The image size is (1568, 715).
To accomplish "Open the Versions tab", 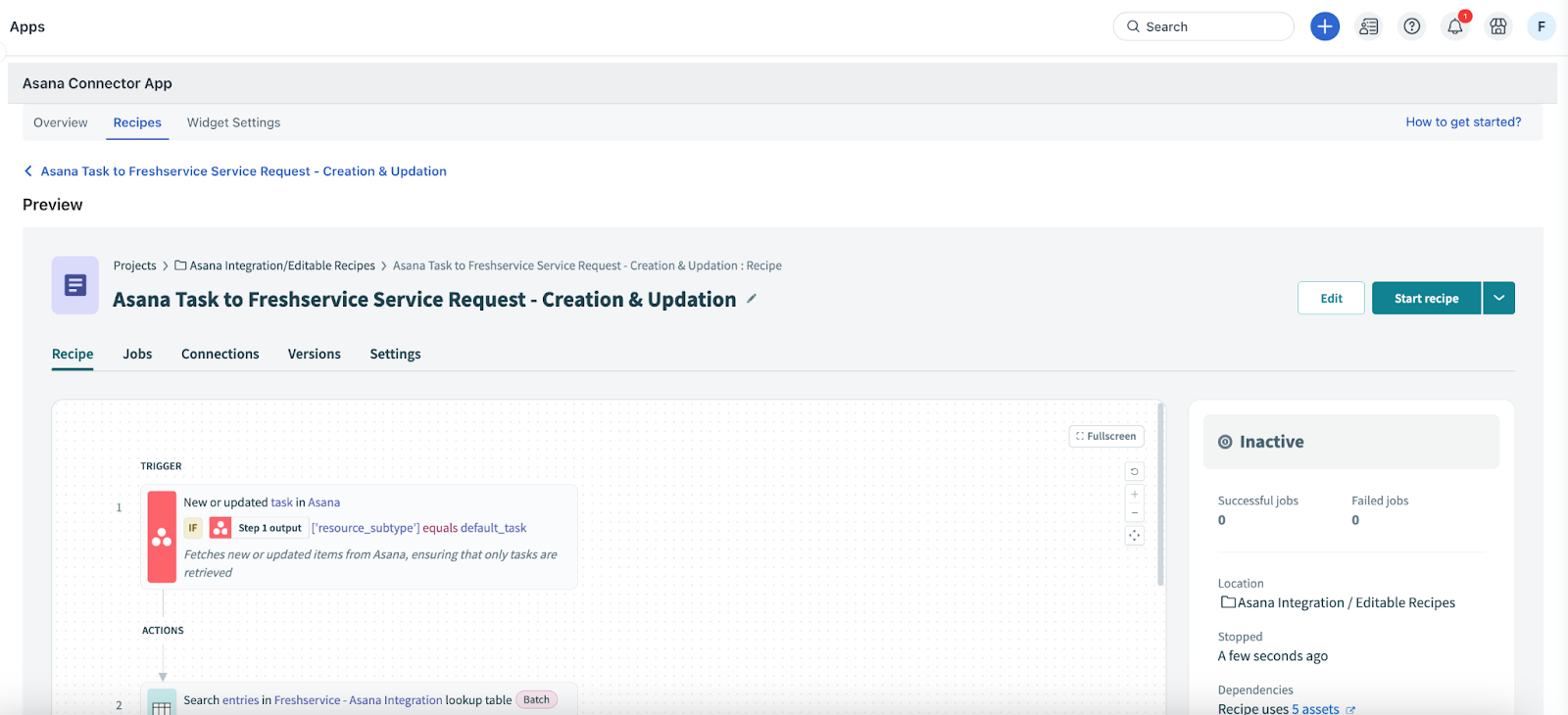I will (x=315, y=354).
